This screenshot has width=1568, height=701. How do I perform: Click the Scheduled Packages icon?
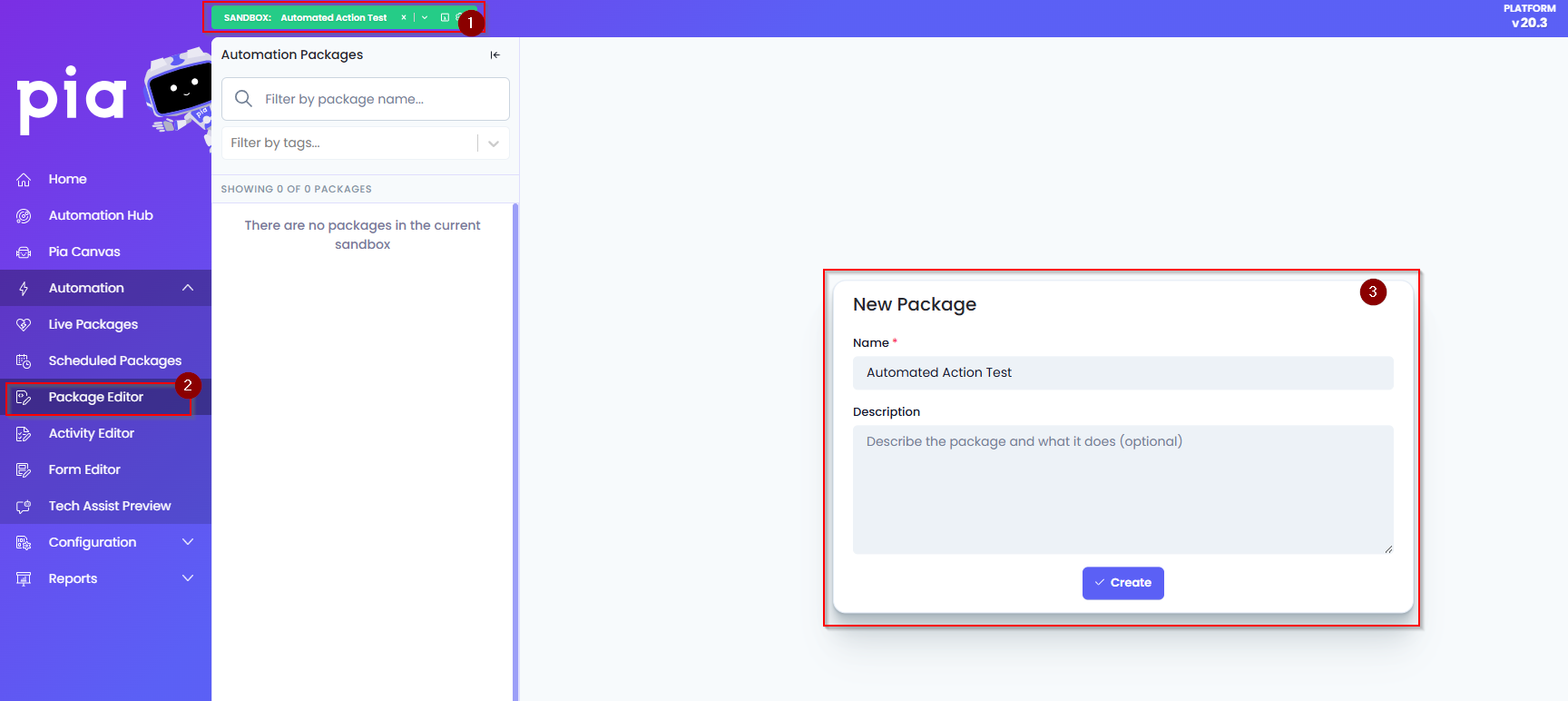point(24,361)
